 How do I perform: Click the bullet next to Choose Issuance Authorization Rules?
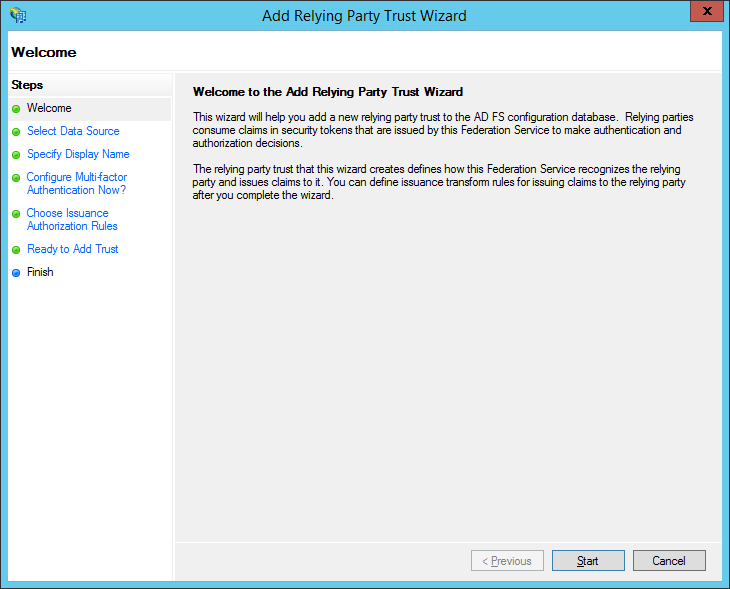click(x=16, y=214)
